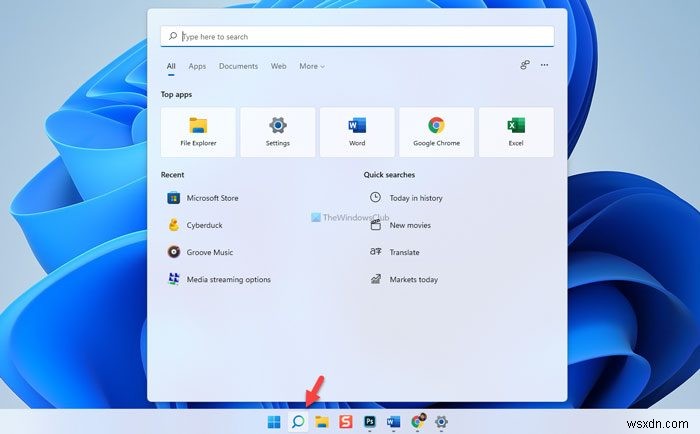Open Settings gear on the taskbar
Screen dimensions: 700x434
pos(442,421)
